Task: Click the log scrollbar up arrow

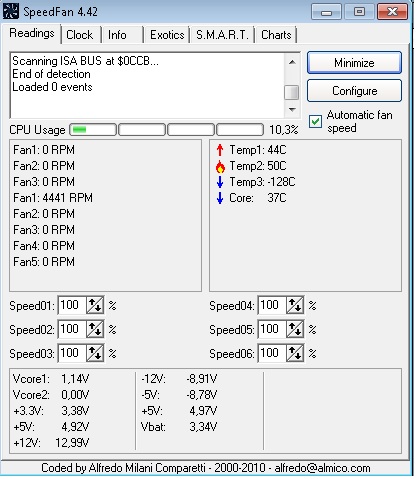Action: (x=292, y=62)
